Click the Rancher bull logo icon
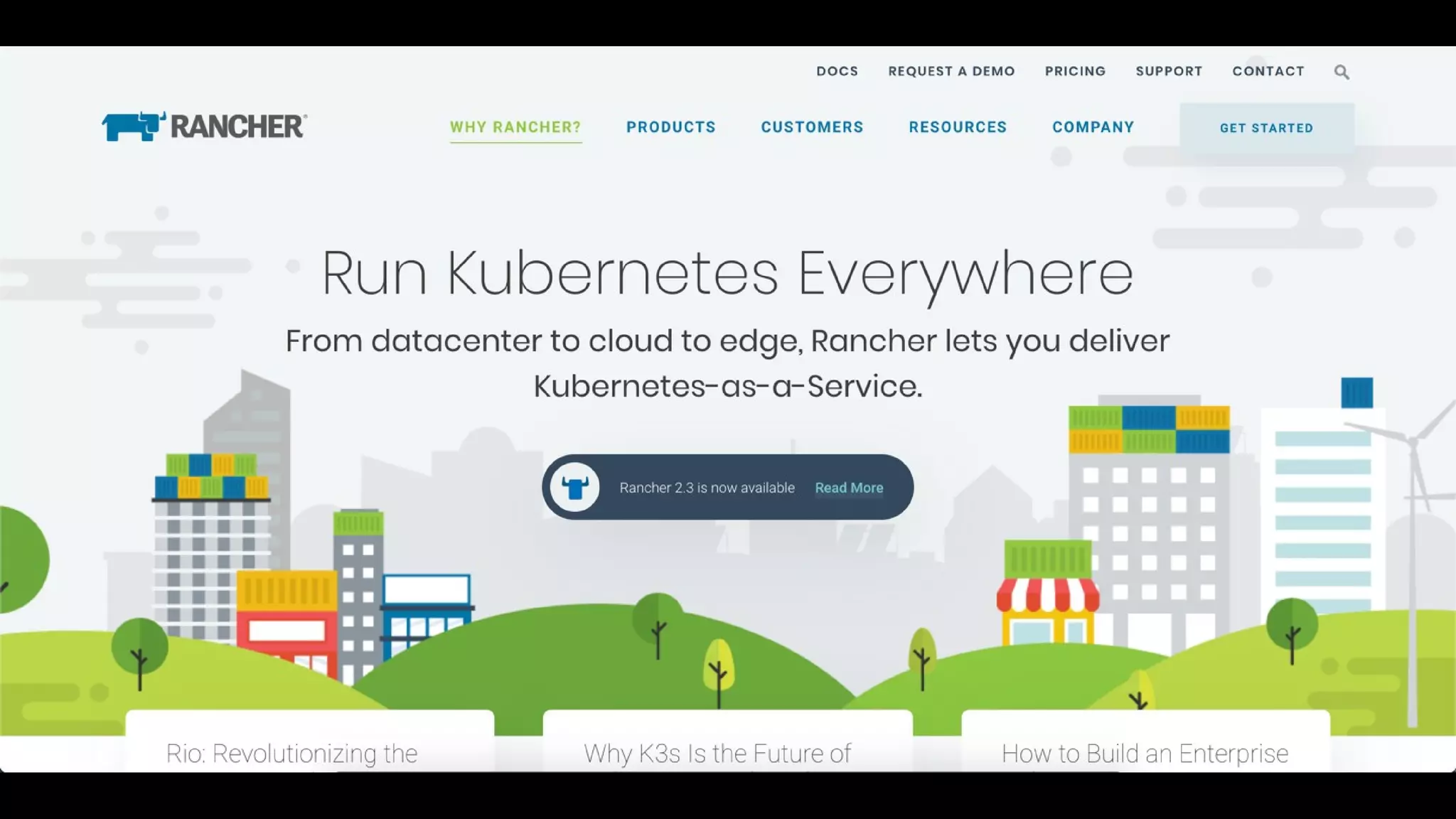 [133, 127]
